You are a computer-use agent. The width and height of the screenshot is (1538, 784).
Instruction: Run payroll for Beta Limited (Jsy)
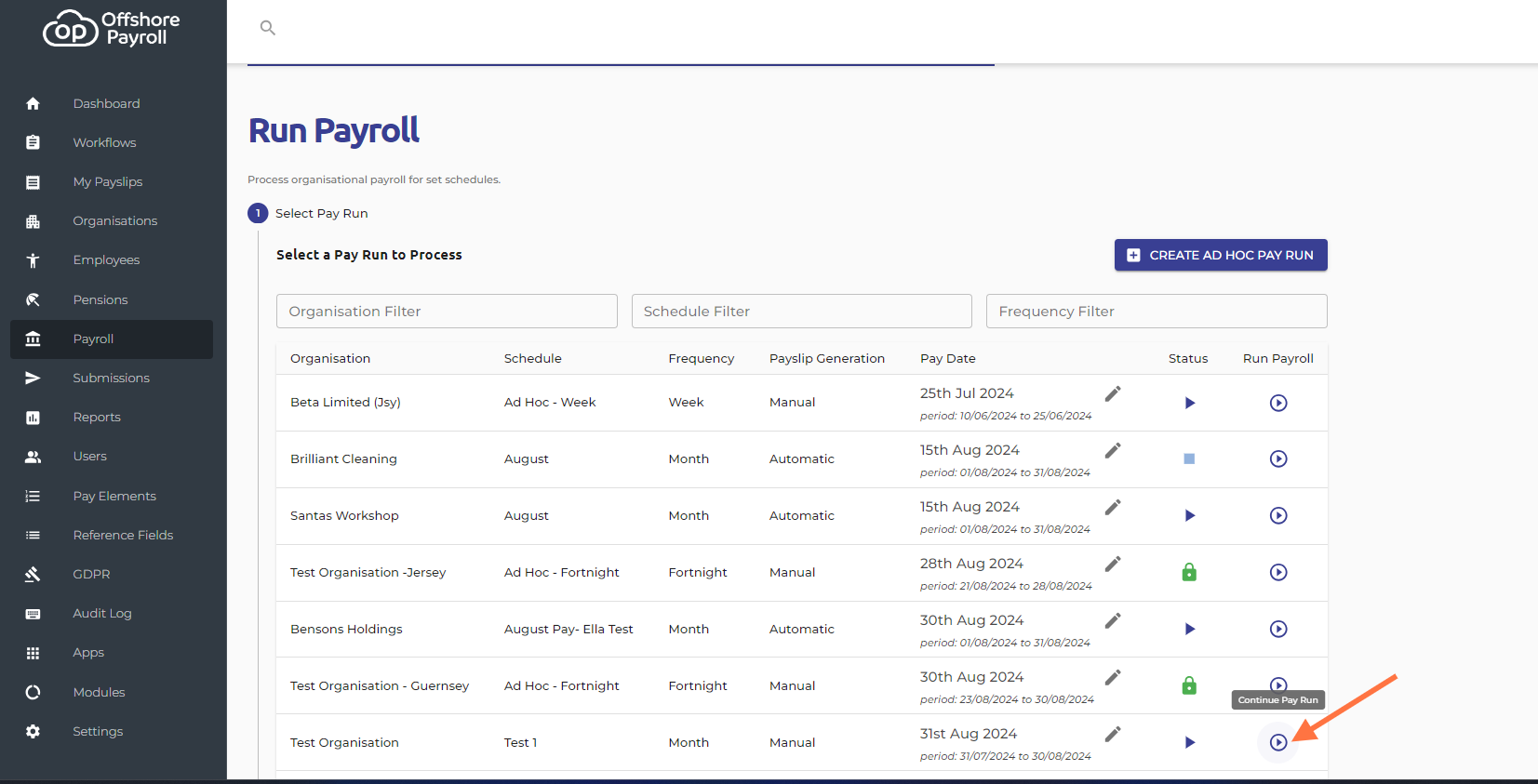(x=1278, y=403)
